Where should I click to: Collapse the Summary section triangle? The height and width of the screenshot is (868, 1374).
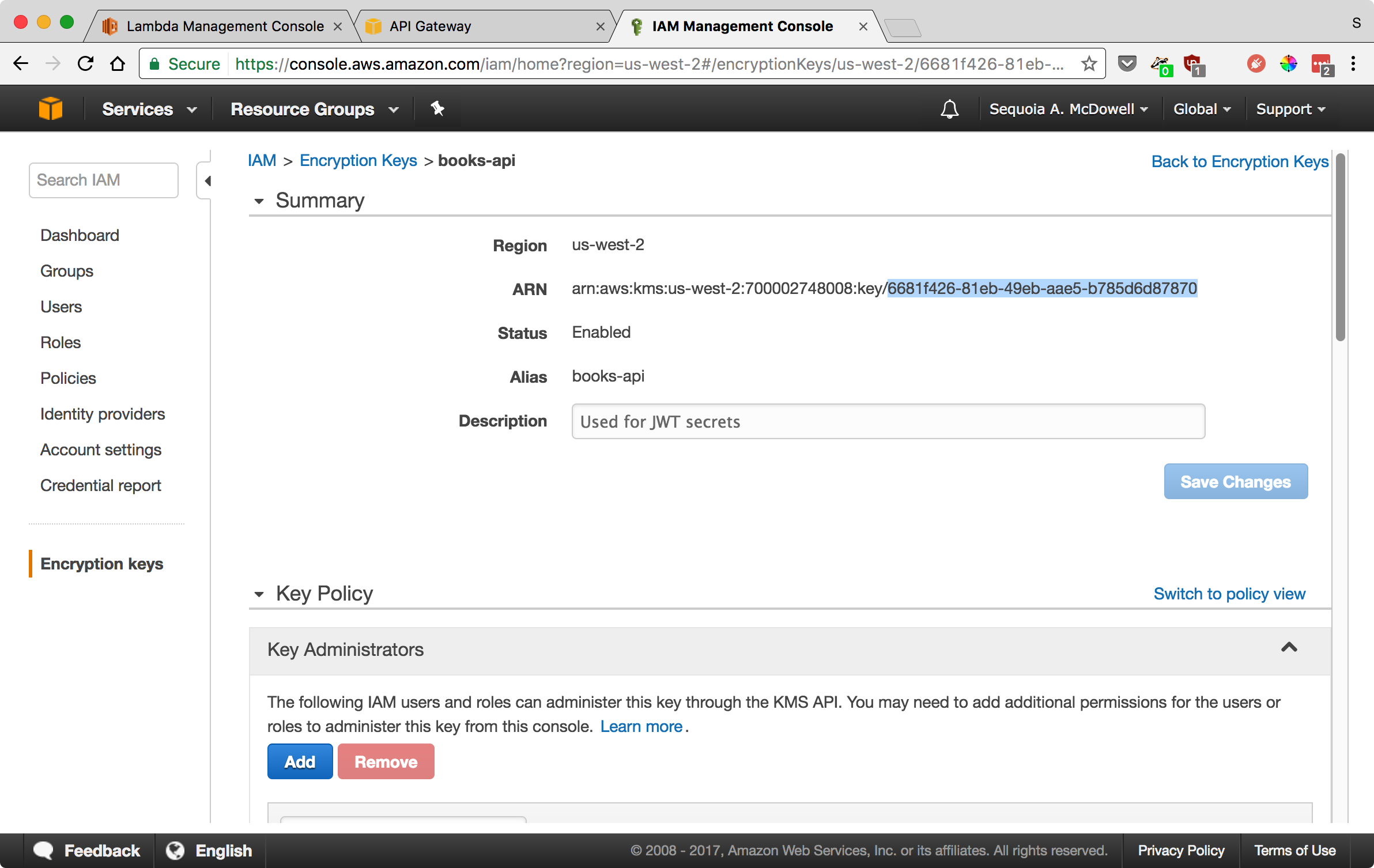click(259, 201)
